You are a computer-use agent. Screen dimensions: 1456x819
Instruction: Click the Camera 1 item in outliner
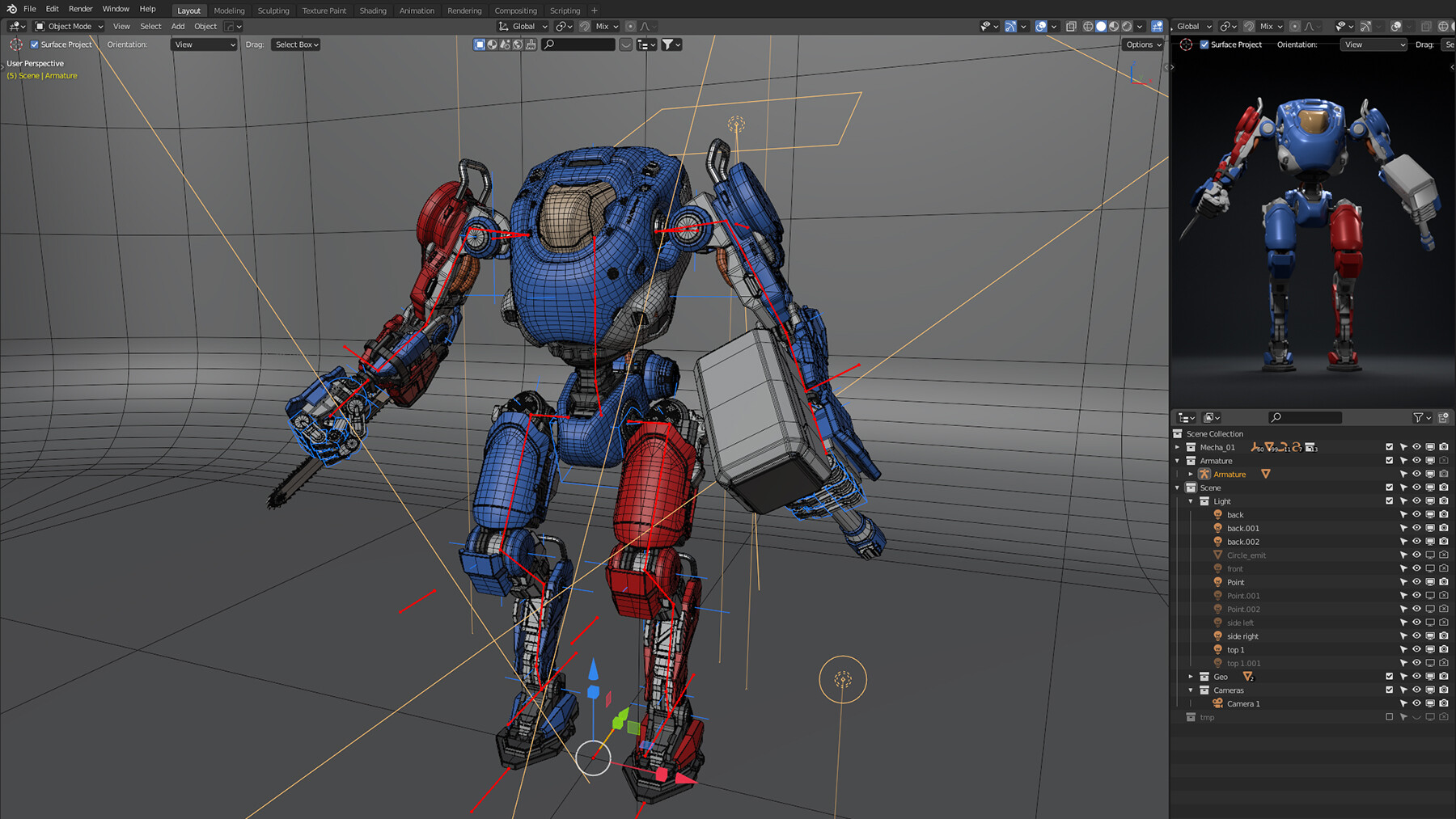[x=1243, y=703]
